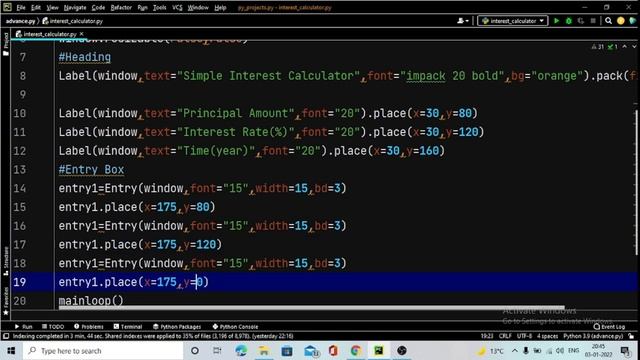Screen dimensions: 640x360
Task: Open Windows Start menu
Action: click(x=11, y=351)
